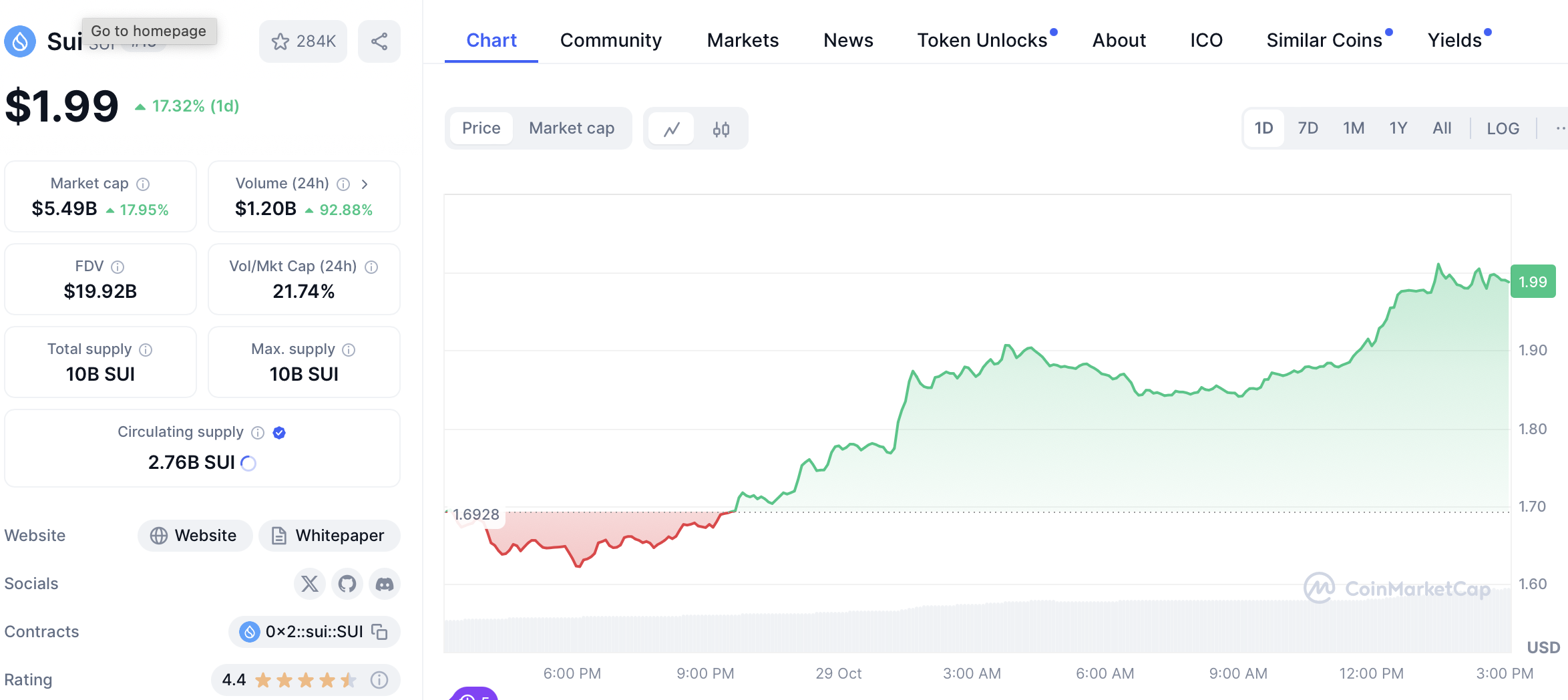The width and height of the screenshot is (1568, 700).
Task: Copy the Sui contract address
Action: click(380, 632)
